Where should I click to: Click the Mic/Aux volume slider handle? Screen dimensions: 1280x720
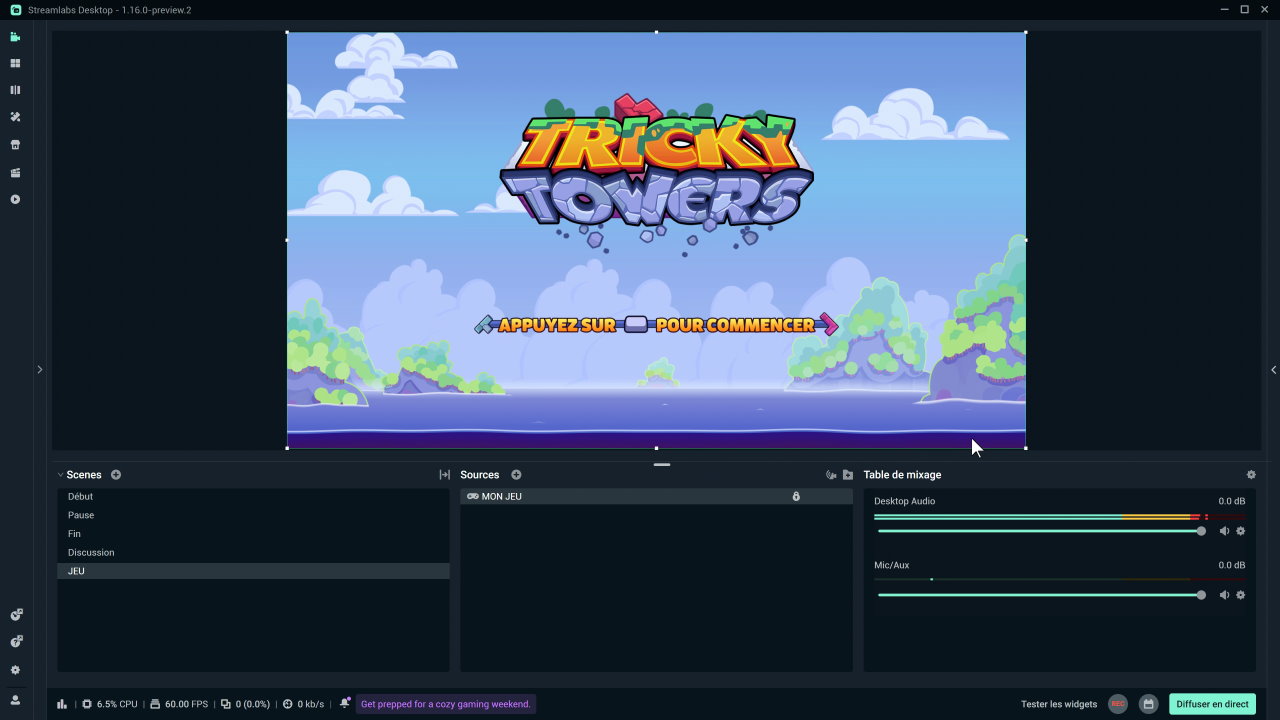click(x=1201, y=595)
